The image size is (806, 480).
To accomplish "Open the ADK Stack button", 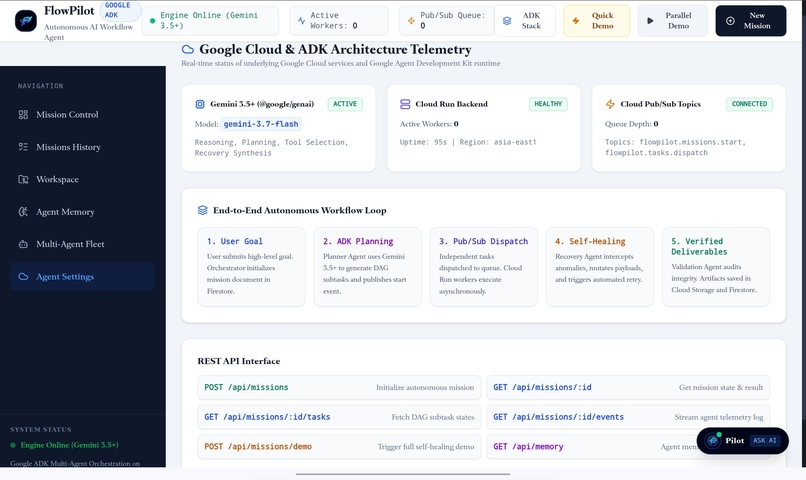I will click(x=525, y=21).
